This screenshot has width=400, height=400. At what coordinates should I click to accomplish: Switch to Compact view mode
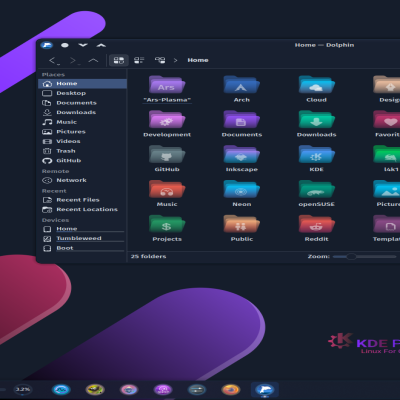point(139,60)
